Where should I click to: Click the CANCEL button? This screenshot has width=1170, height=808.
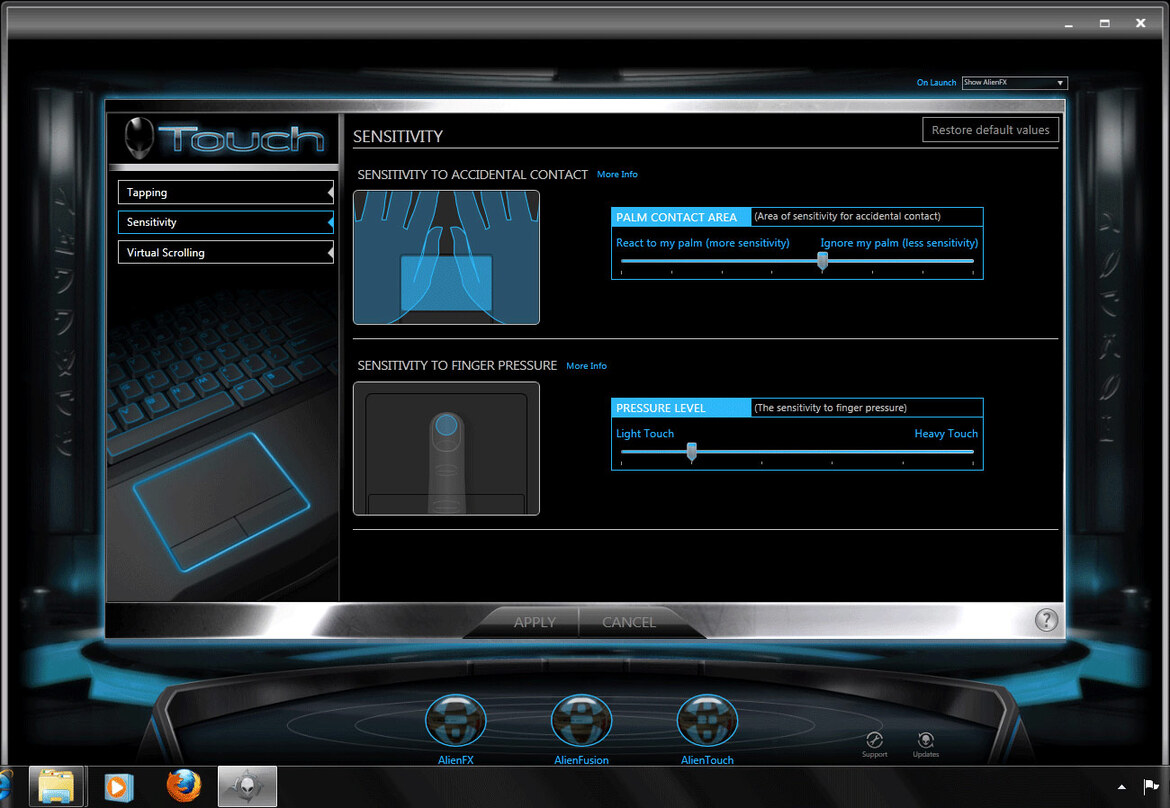[x=629, y=622]
